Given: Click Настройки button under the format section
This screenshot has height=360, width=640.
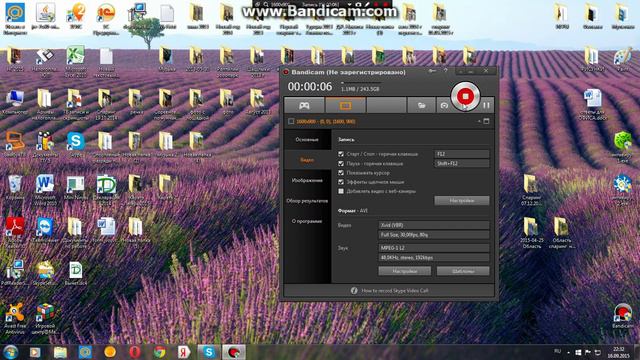Looking at the screenshot, I should point(404,271).
